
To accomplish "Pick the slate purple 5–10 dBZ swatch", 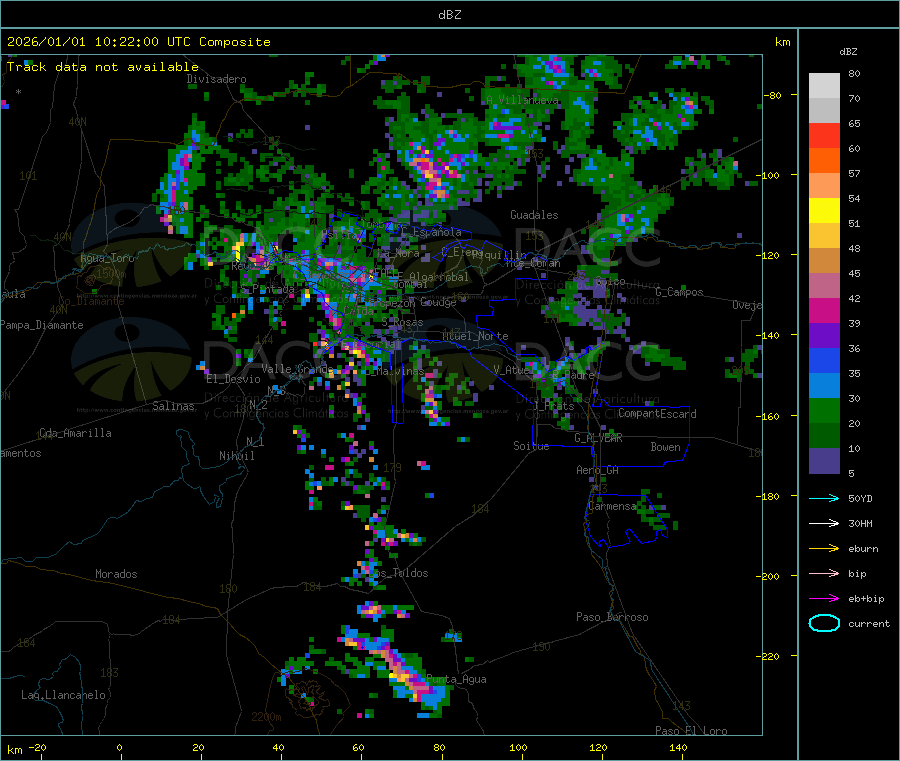I will click(824, 461).
